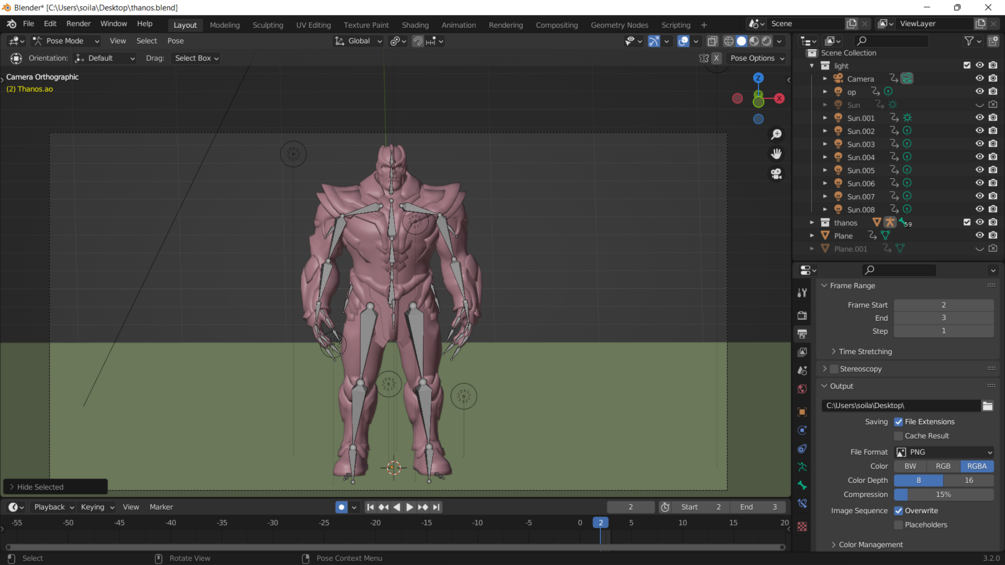Click the zoom magnifier icon in viewport
The image size is (1005, 565).
tap(776, 134)
